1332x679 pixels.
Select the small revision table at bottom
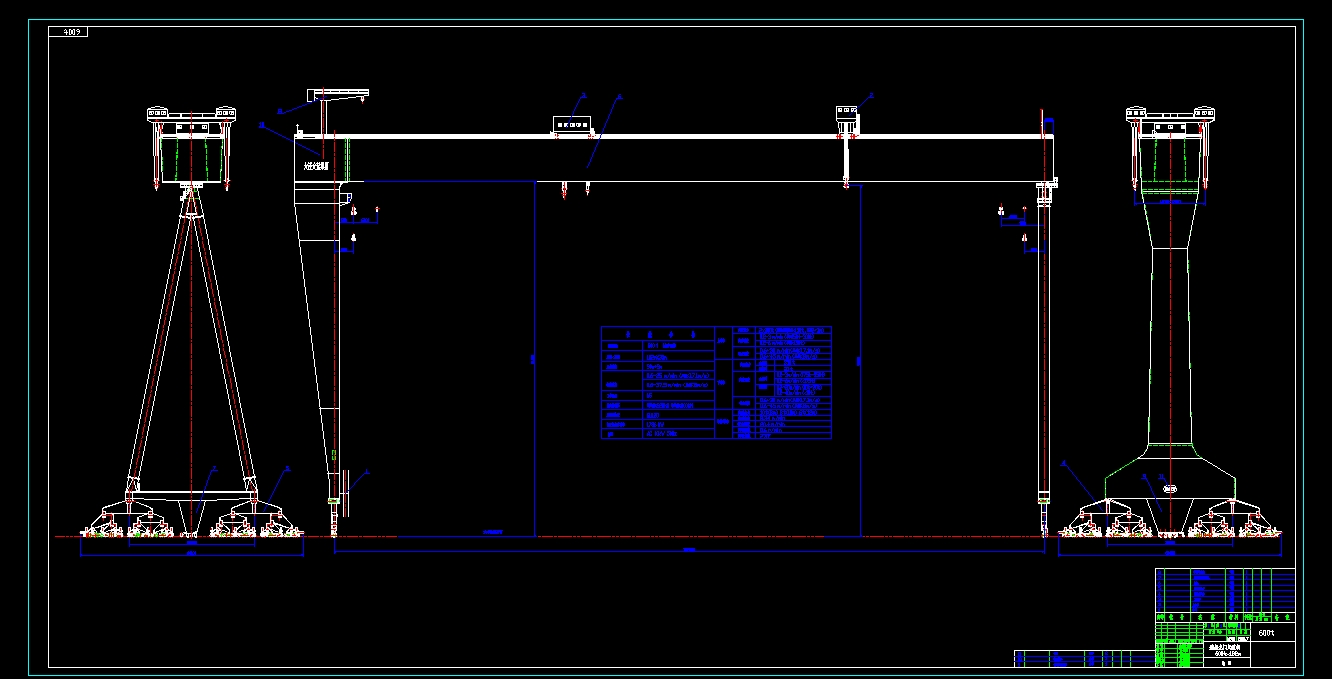(1084, 659)
